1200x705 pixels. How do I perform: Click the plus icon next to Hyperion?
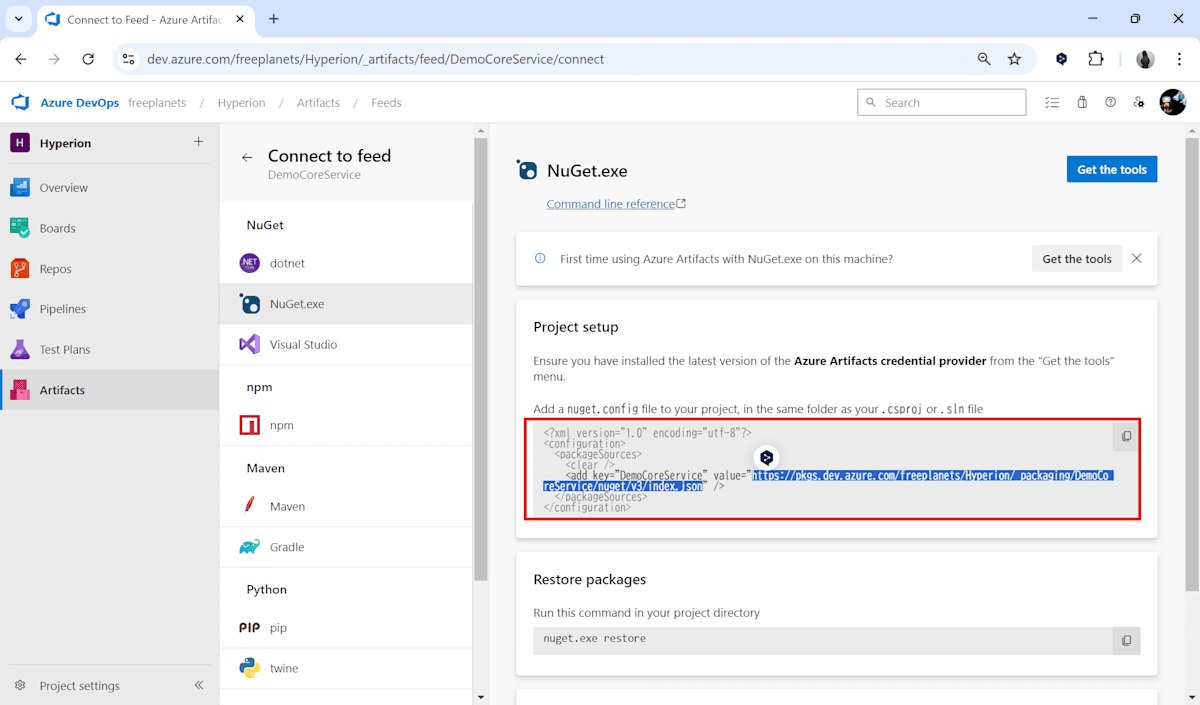click(x=198, y=142)
